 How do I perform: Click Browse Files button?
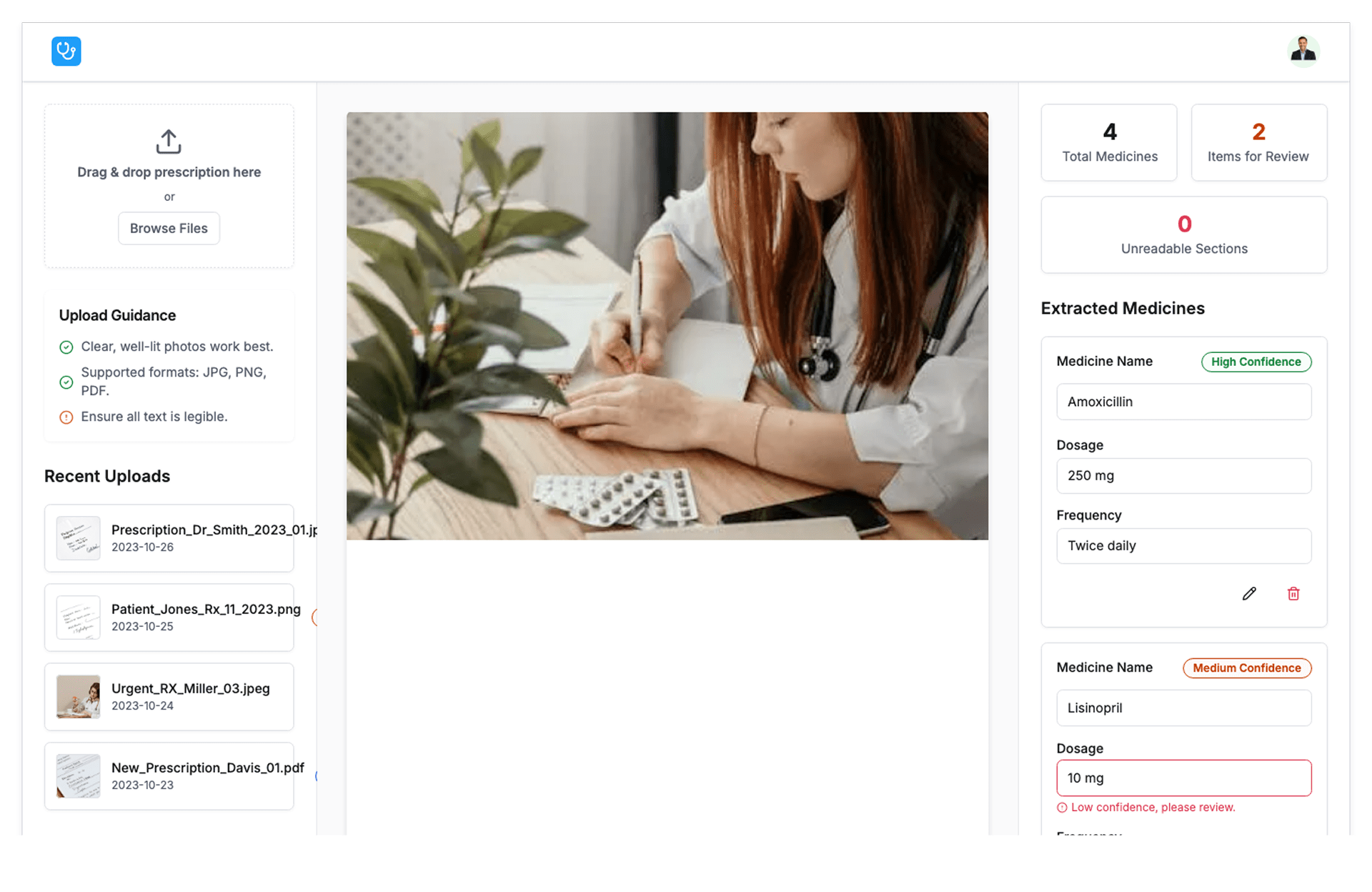tap(169, 229)
